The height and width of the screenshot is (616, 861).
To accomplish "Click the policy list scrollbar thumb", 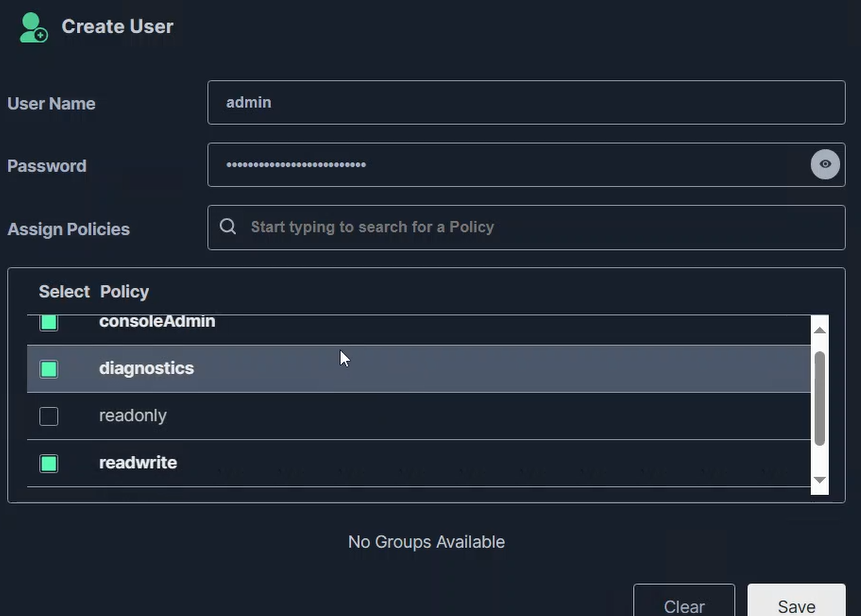I will [820, 397].
